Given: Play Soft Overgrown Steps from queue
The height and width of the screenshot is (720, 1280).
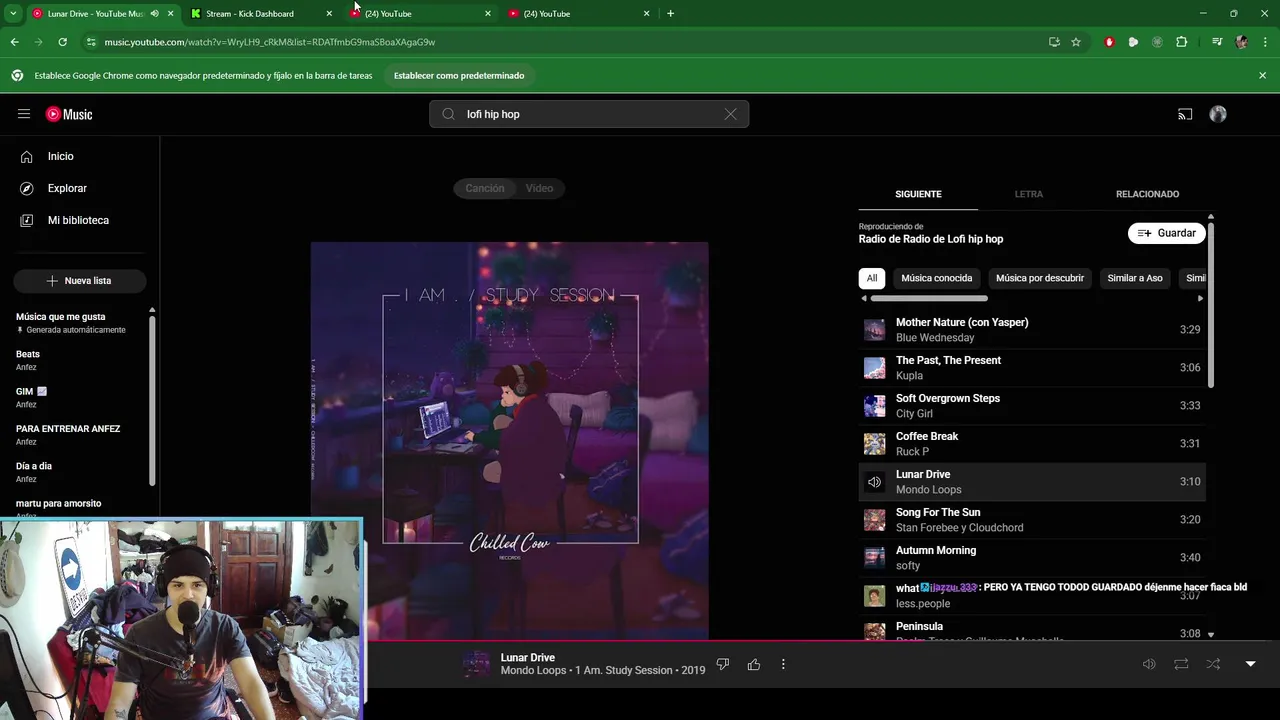Looking at the screenshot, I should pos(1032,406).
